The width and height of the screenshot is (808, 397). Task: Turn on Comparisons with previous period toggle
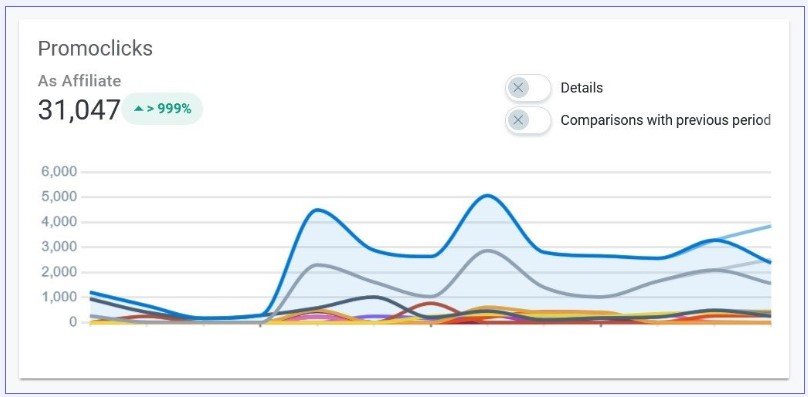(528, 121)
